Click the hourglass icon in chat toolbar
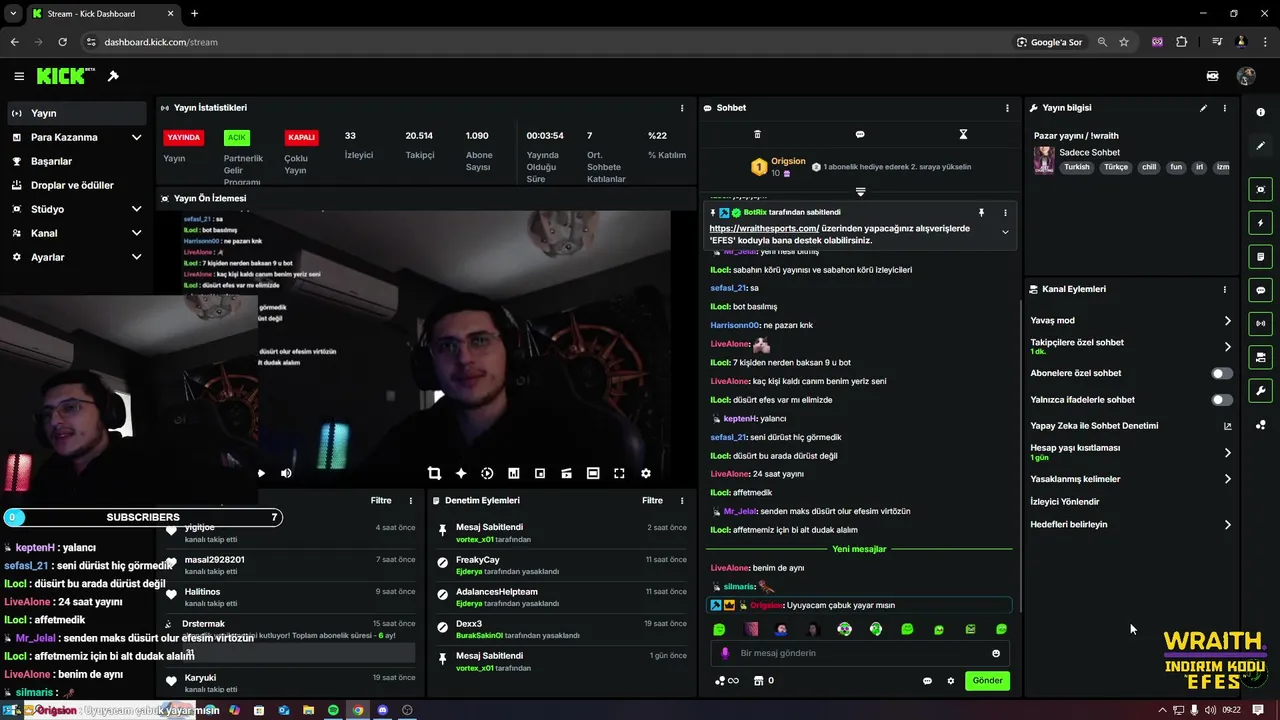This screenshot has width=1280, height=720. pyautogui.click(x=963, y=134)
